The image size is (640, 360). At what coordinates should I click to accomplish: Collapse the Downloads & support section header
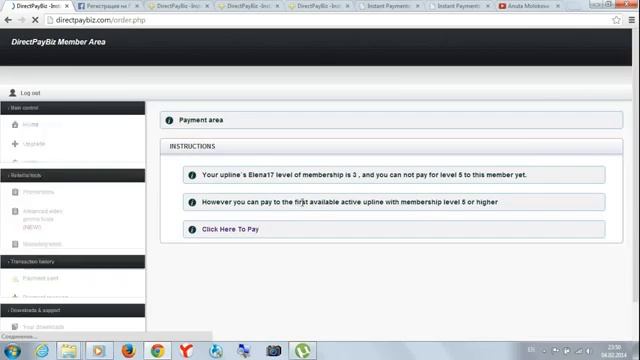tap(73, 310)
